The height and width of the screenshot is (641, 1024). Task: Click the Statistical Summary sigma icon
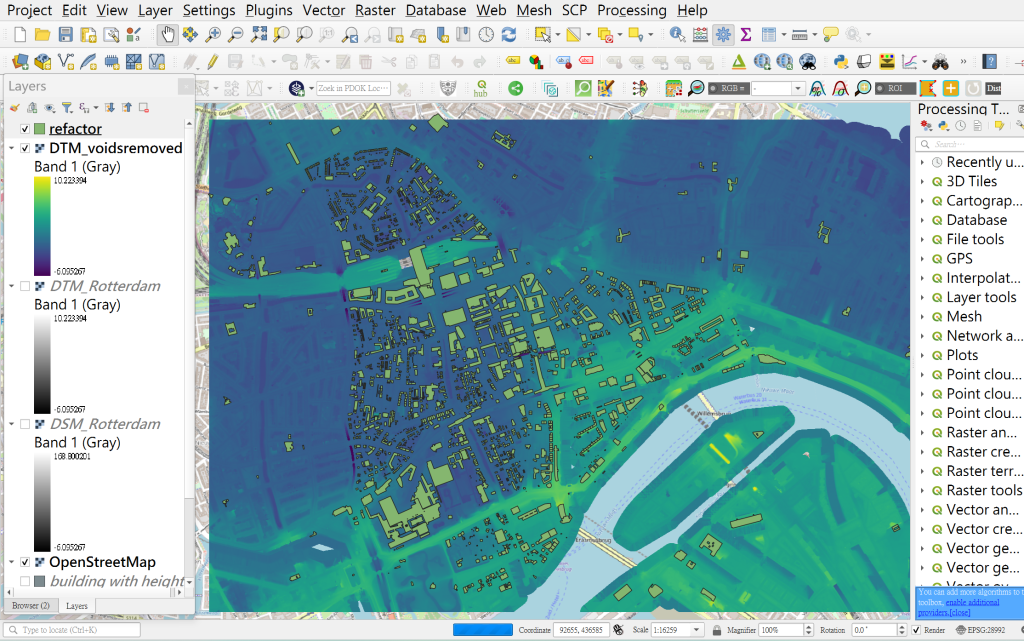pos(746,35)
